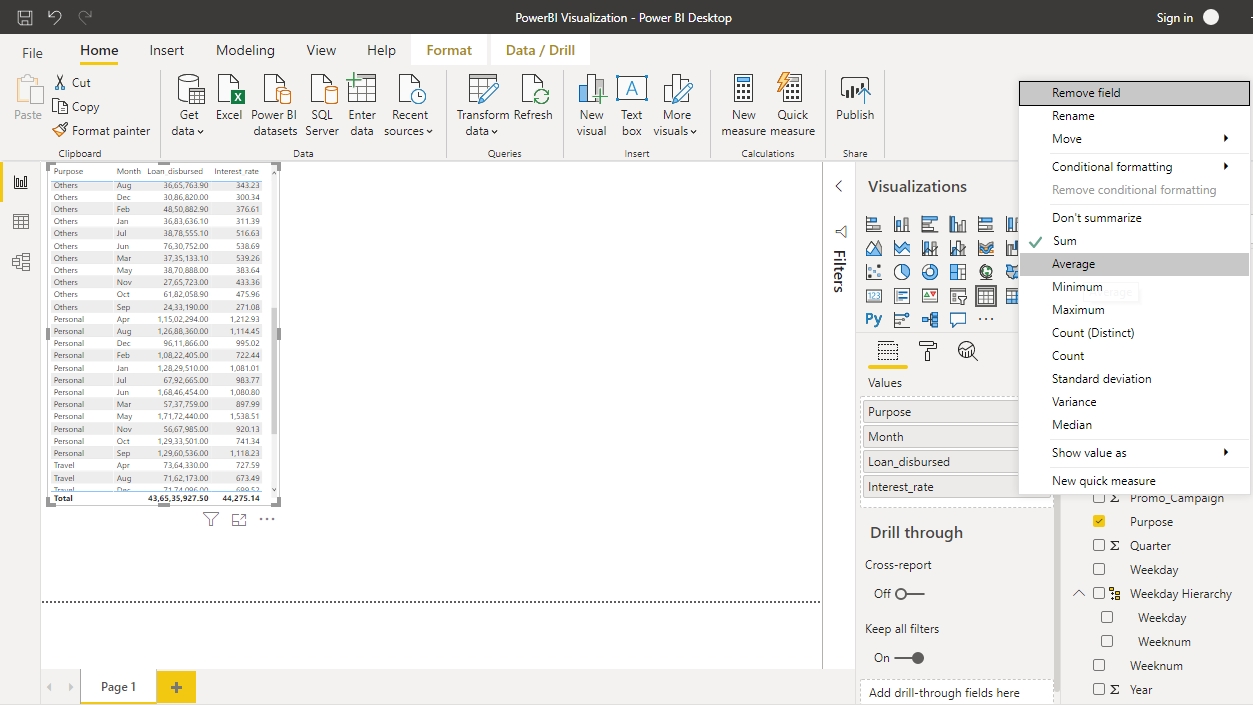This screenshot has width=1253, height=705.
Task: Click Remove field in context menu
Action: click(1086, 93)
